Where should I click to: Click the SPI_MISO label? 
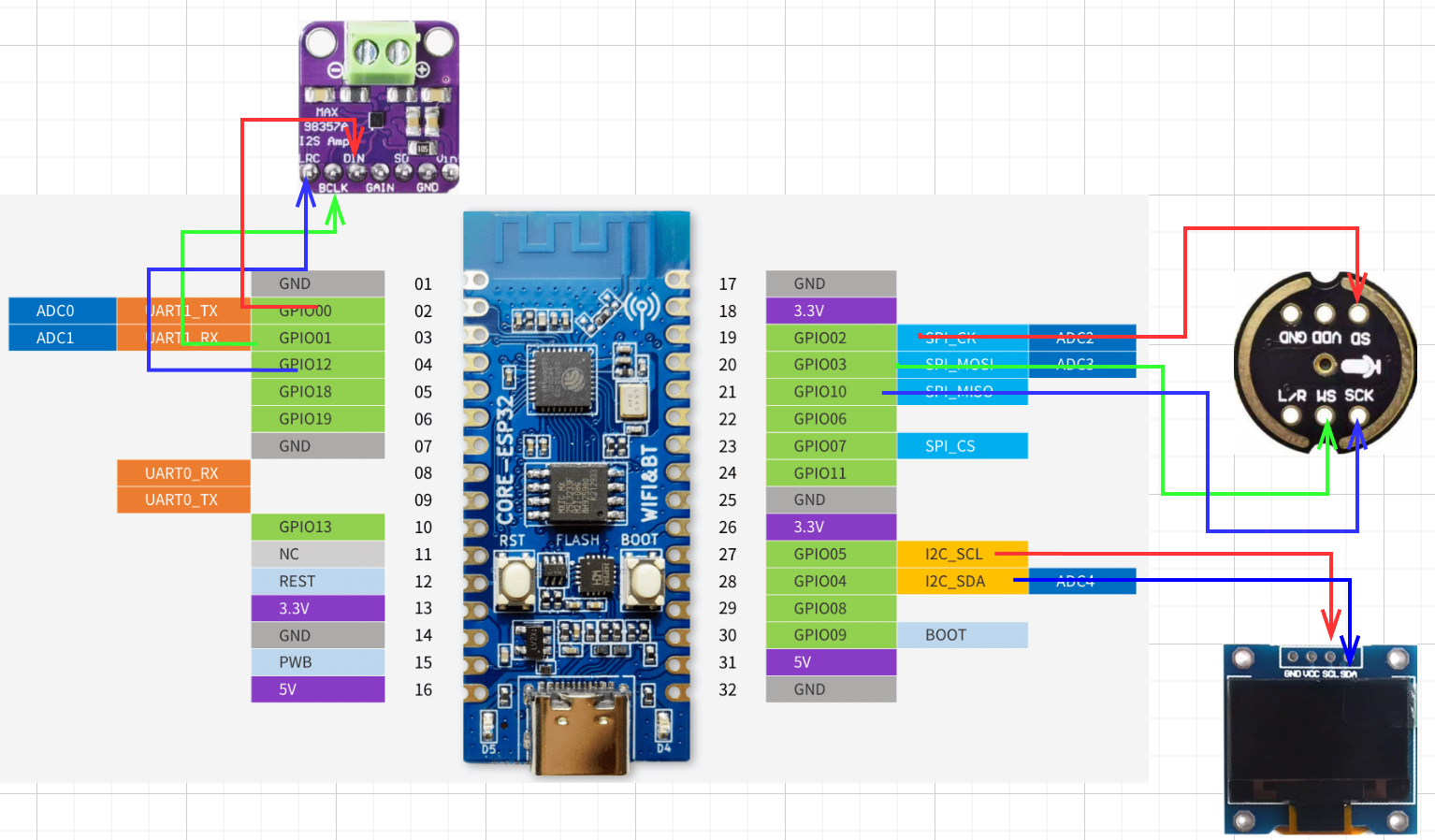tap(963, 392)
